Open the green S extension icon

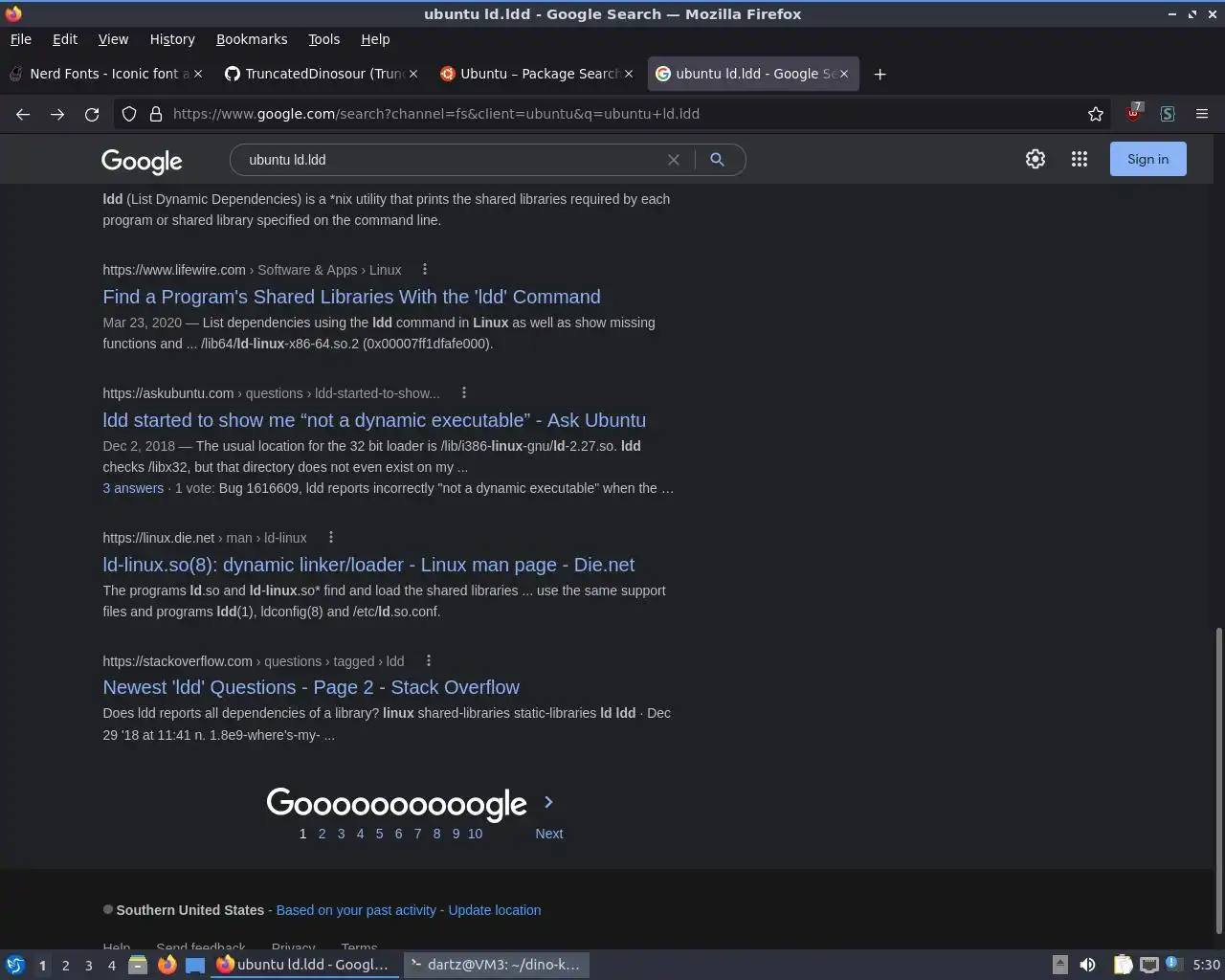(1168, 114)
